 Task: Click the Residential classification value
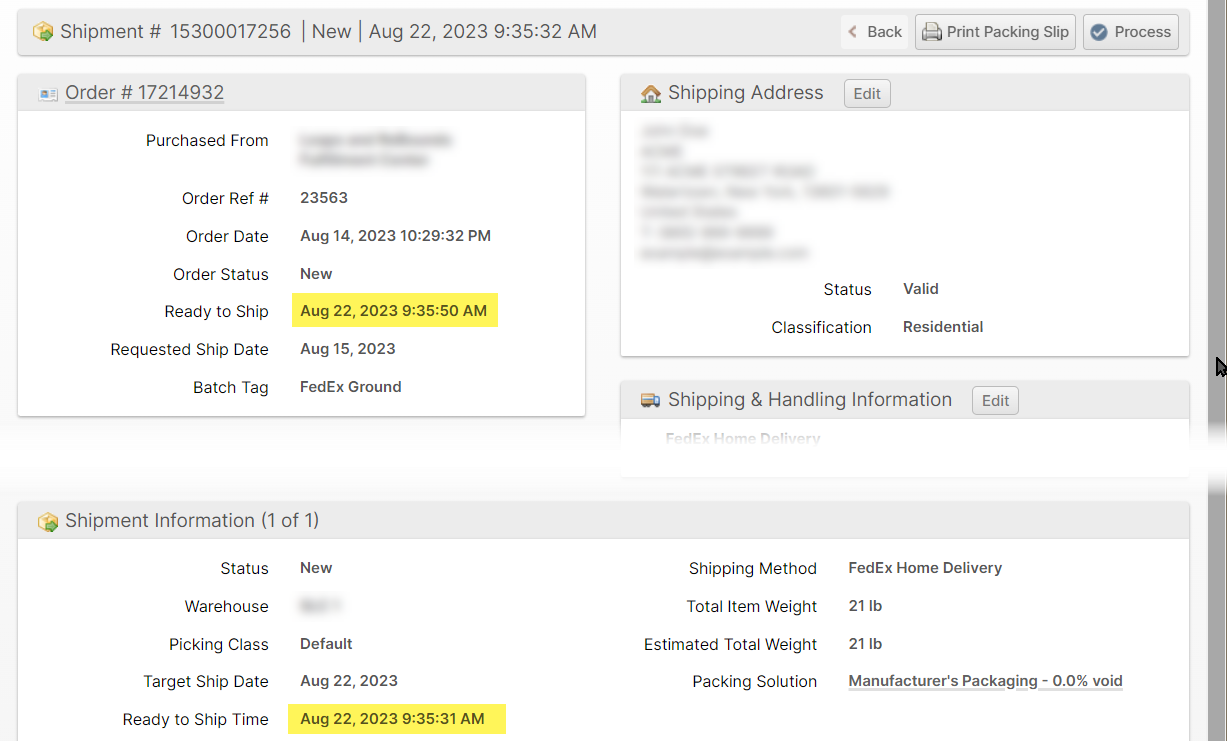943,327
